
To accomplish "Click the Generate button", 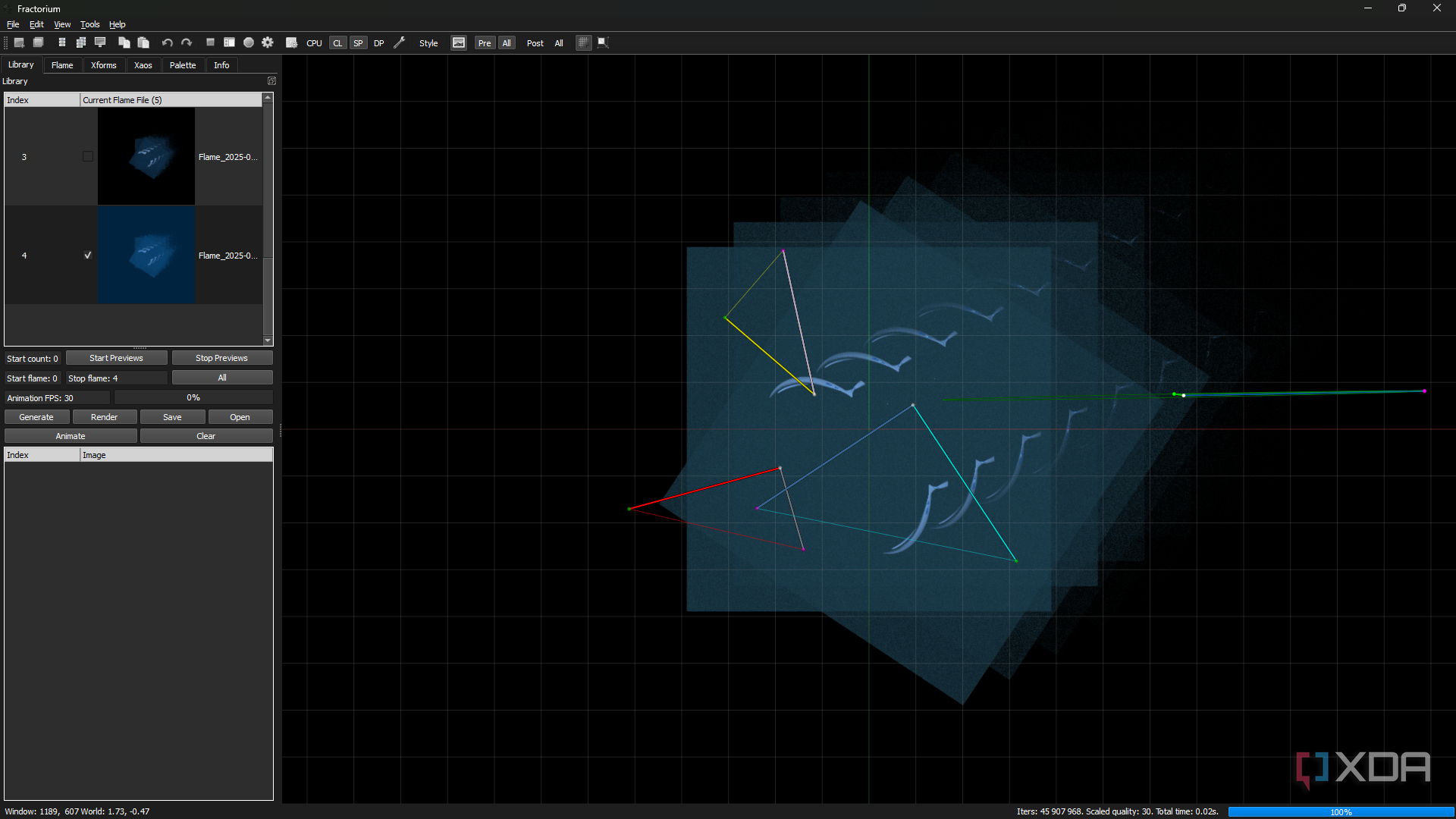I will pyautogui.click(x=36, y=417).
